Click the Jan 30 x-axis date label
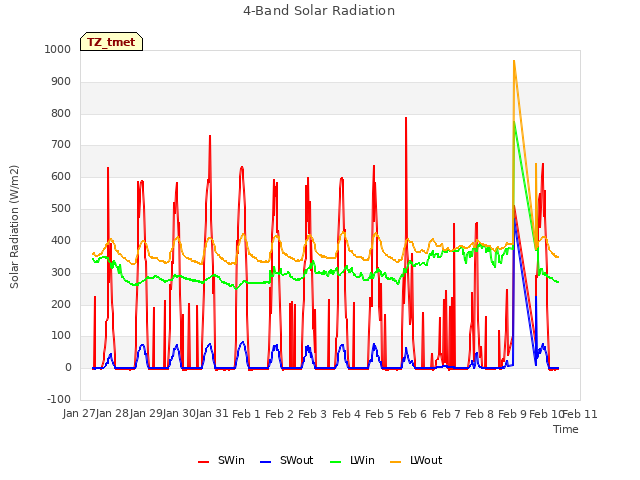Screen dimensions: 640x480 pyautogui.click(x=179, y=414)
